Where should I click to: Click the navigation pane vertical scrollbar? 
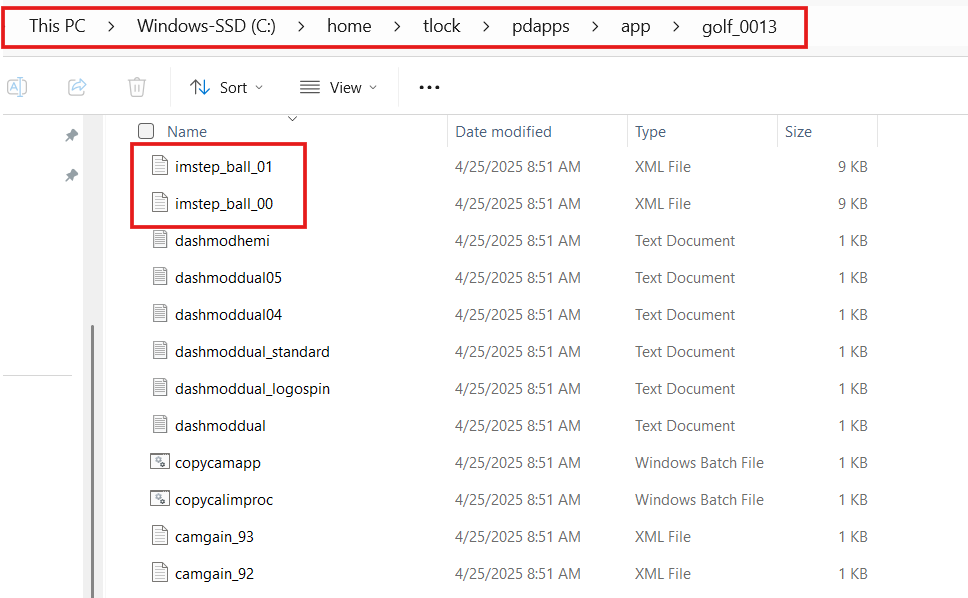93,460
